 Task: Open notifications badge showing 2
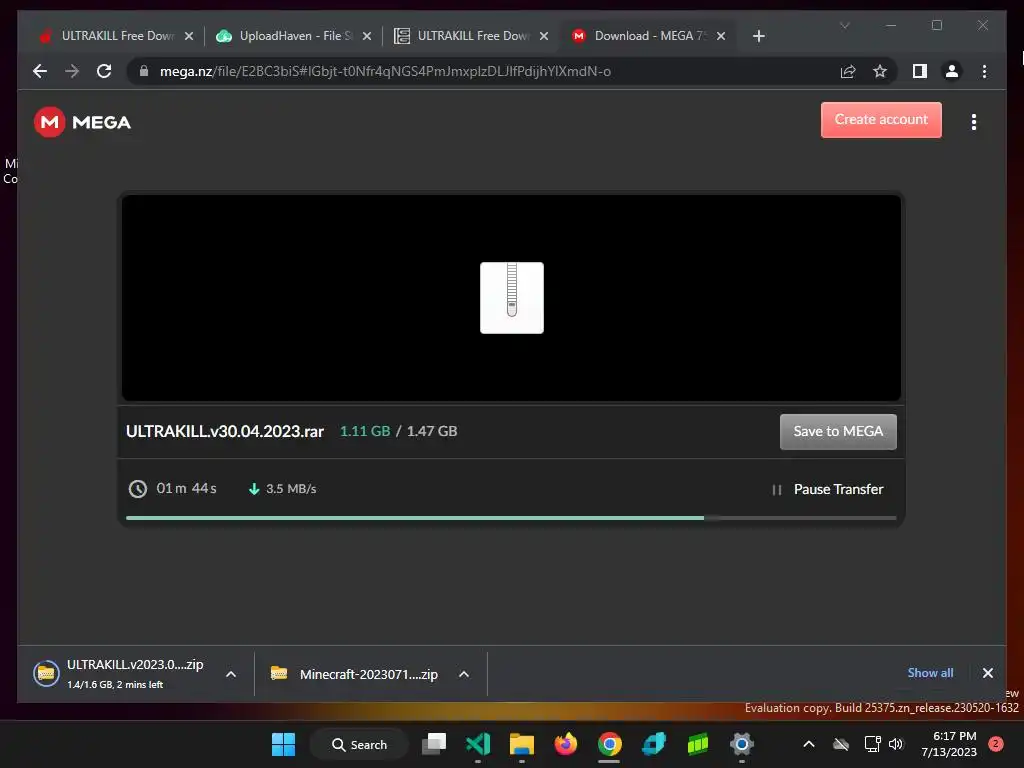(x=996, y=744)
